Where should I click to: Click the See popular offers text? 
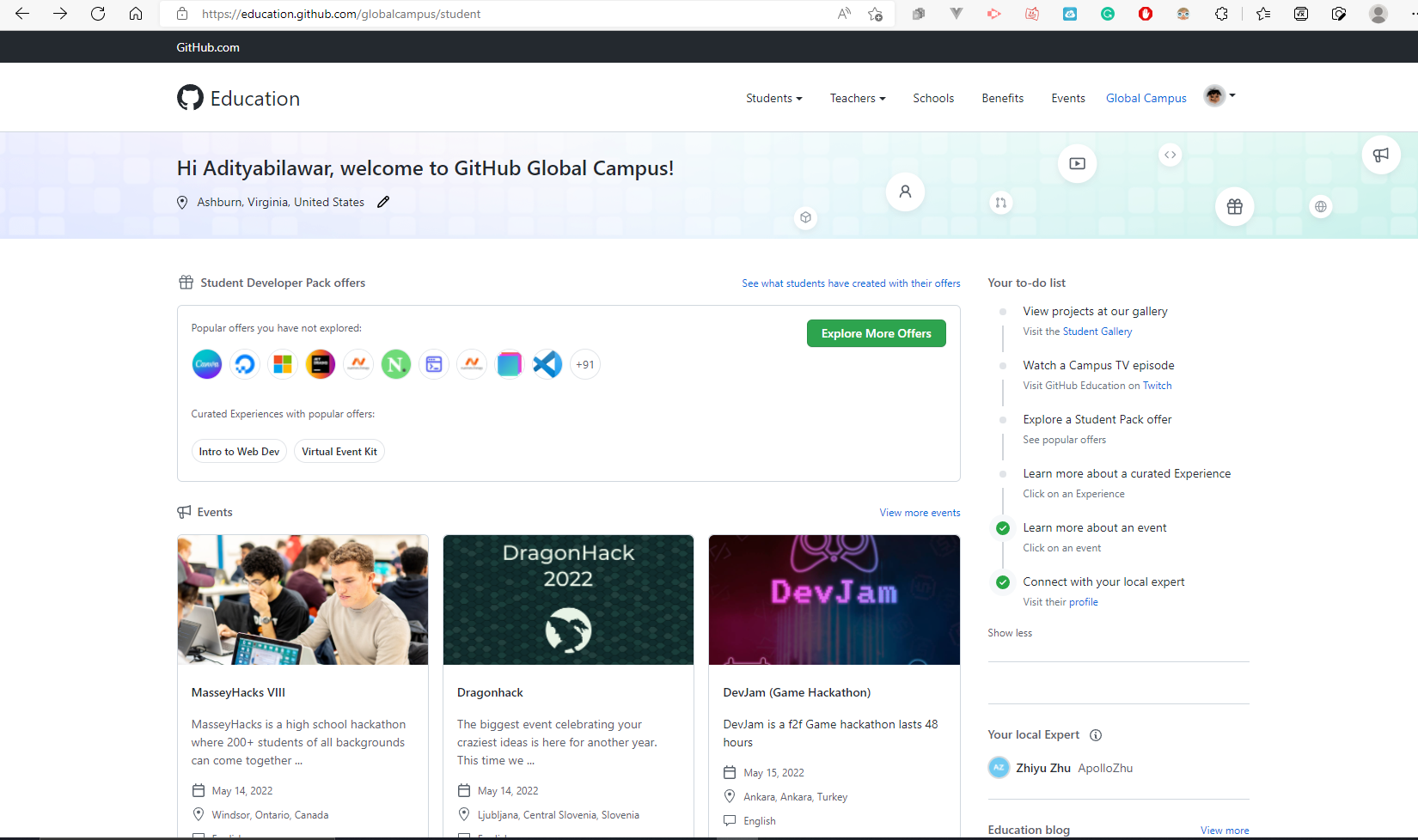coord(1064,440)
